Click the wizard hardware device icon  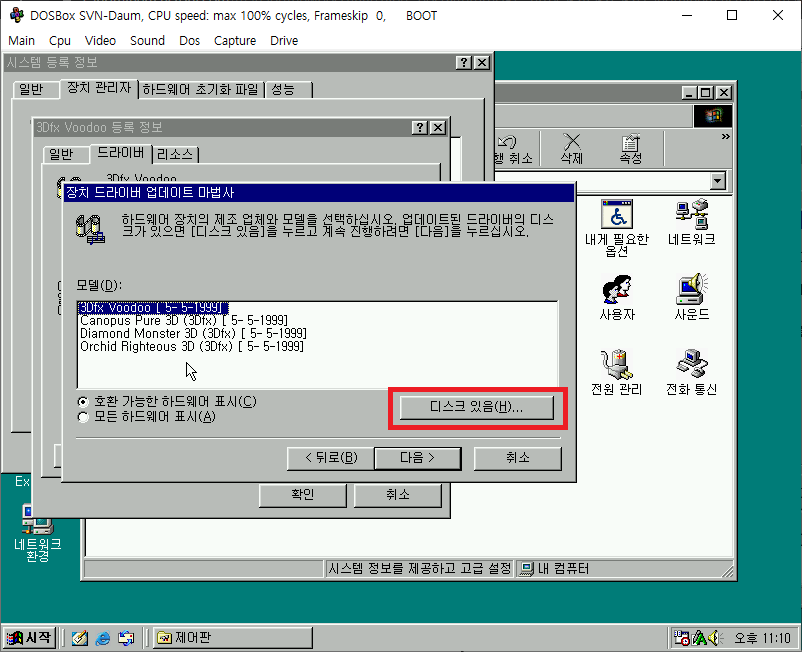tap(90, 229)
